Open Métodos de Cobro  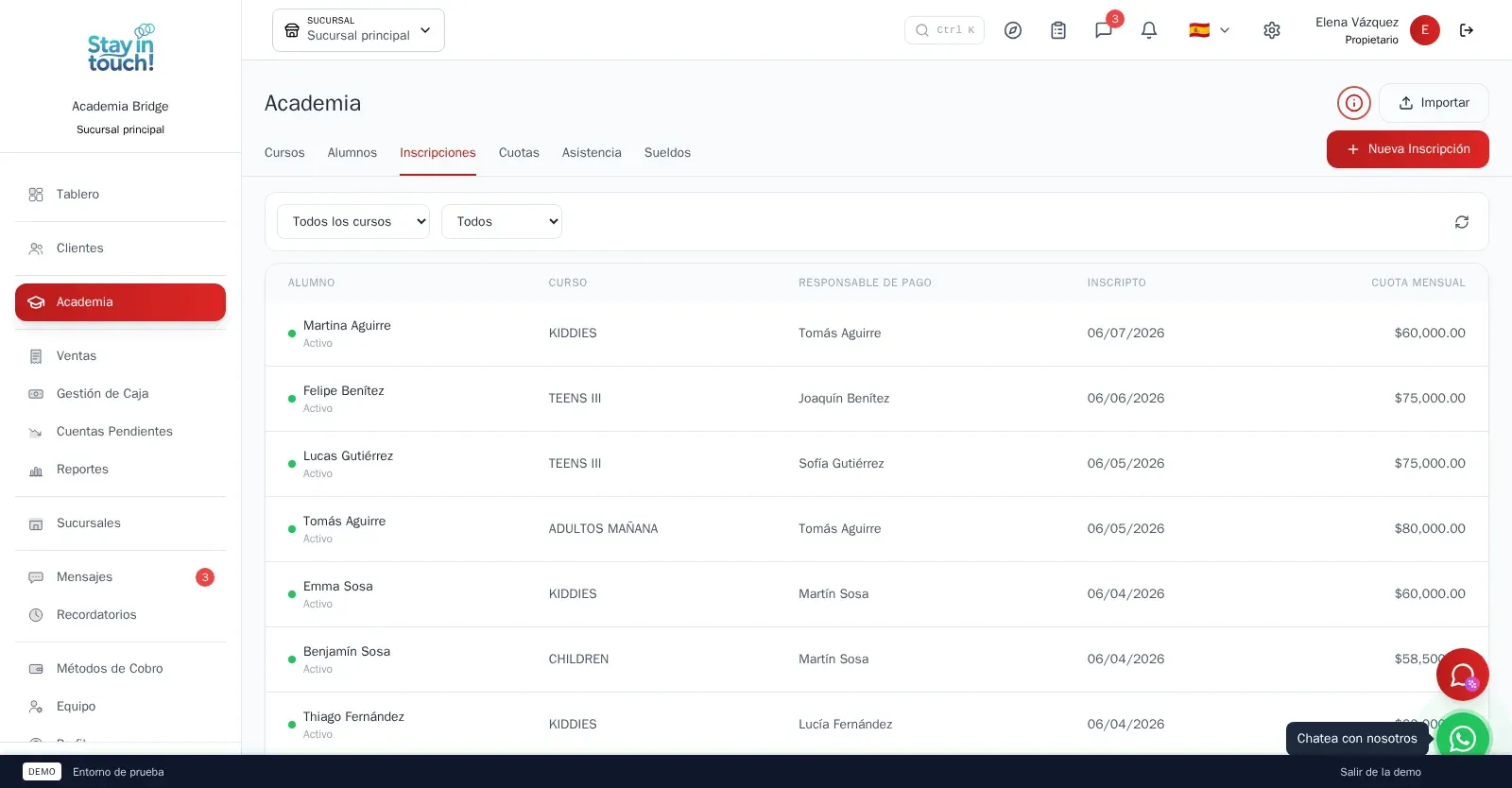[x=121, y=669]
